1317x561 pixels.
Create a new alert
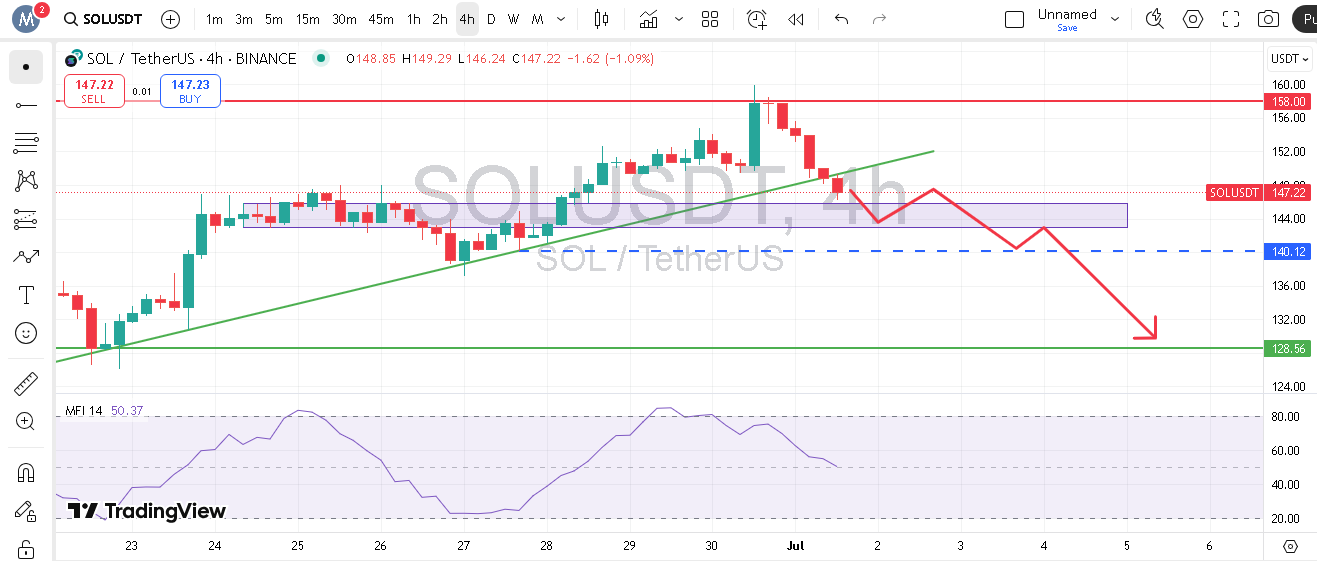[757, 19]
